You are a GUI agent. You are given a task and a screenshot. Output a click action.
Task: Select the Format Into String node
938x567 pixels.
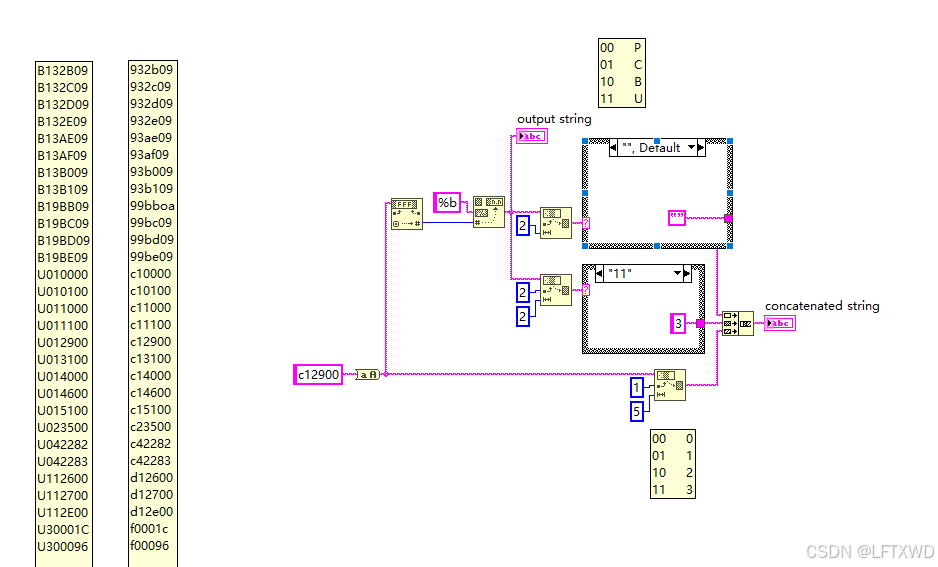point(489,212)
